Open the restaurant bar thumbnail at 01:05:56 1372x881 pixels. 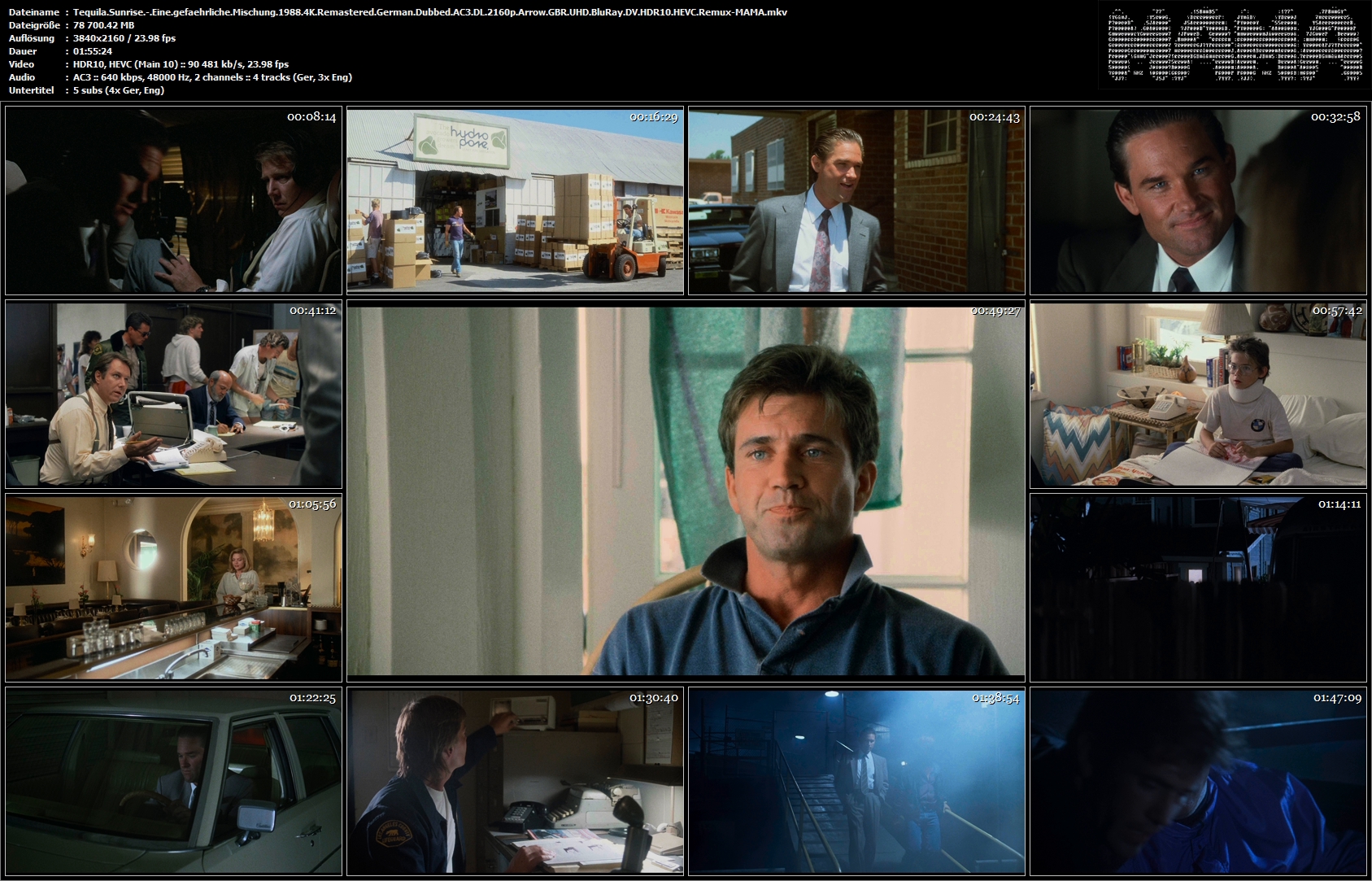(x=173, y=587)
